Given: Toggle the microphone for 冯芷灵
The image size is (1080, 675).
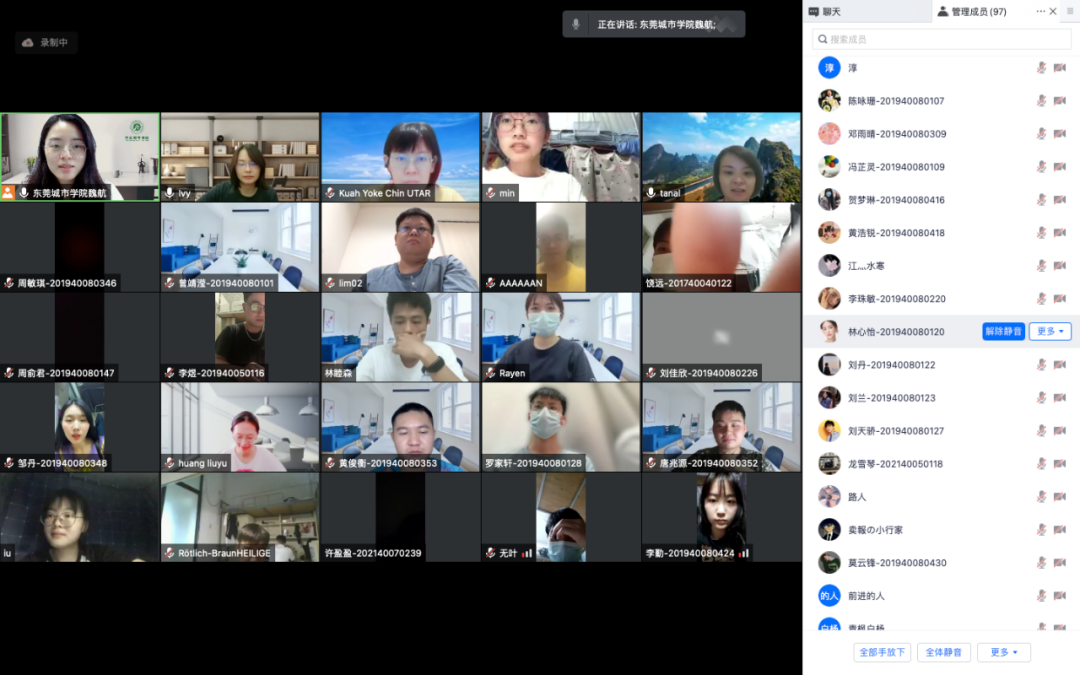Looking at the screenshot, I should (1041, 167).
